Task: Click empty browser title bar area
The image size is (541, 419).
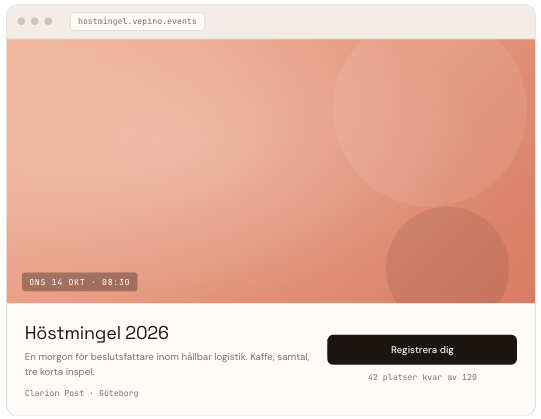Action: (x=369, y=21)
